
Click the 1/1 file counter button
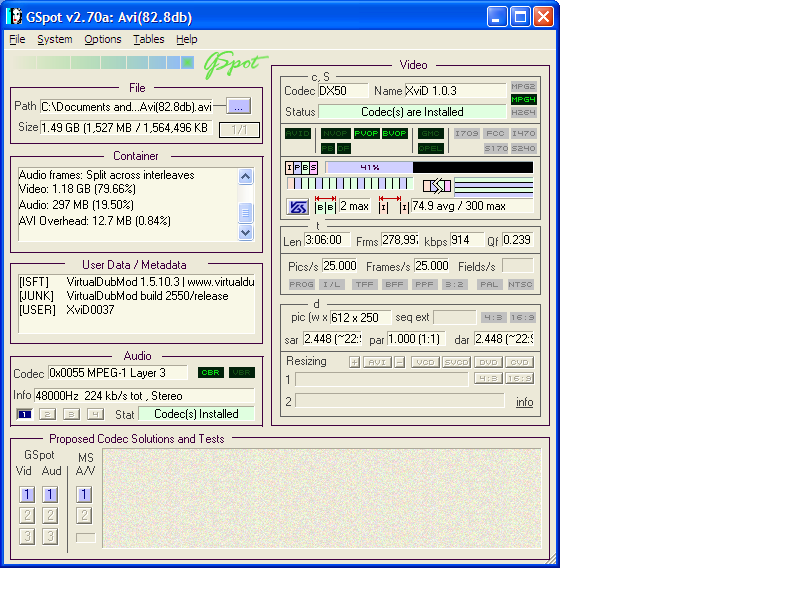pyautogui.click(x=239, y=130)
